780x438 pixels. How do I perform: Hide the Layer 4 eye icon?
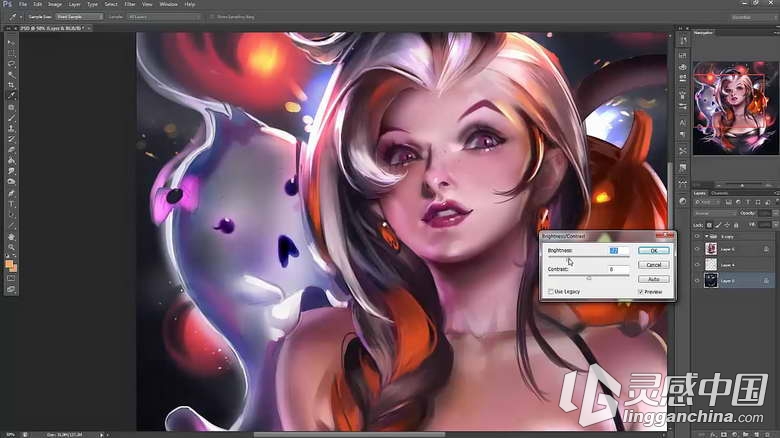tap(697, 265)
